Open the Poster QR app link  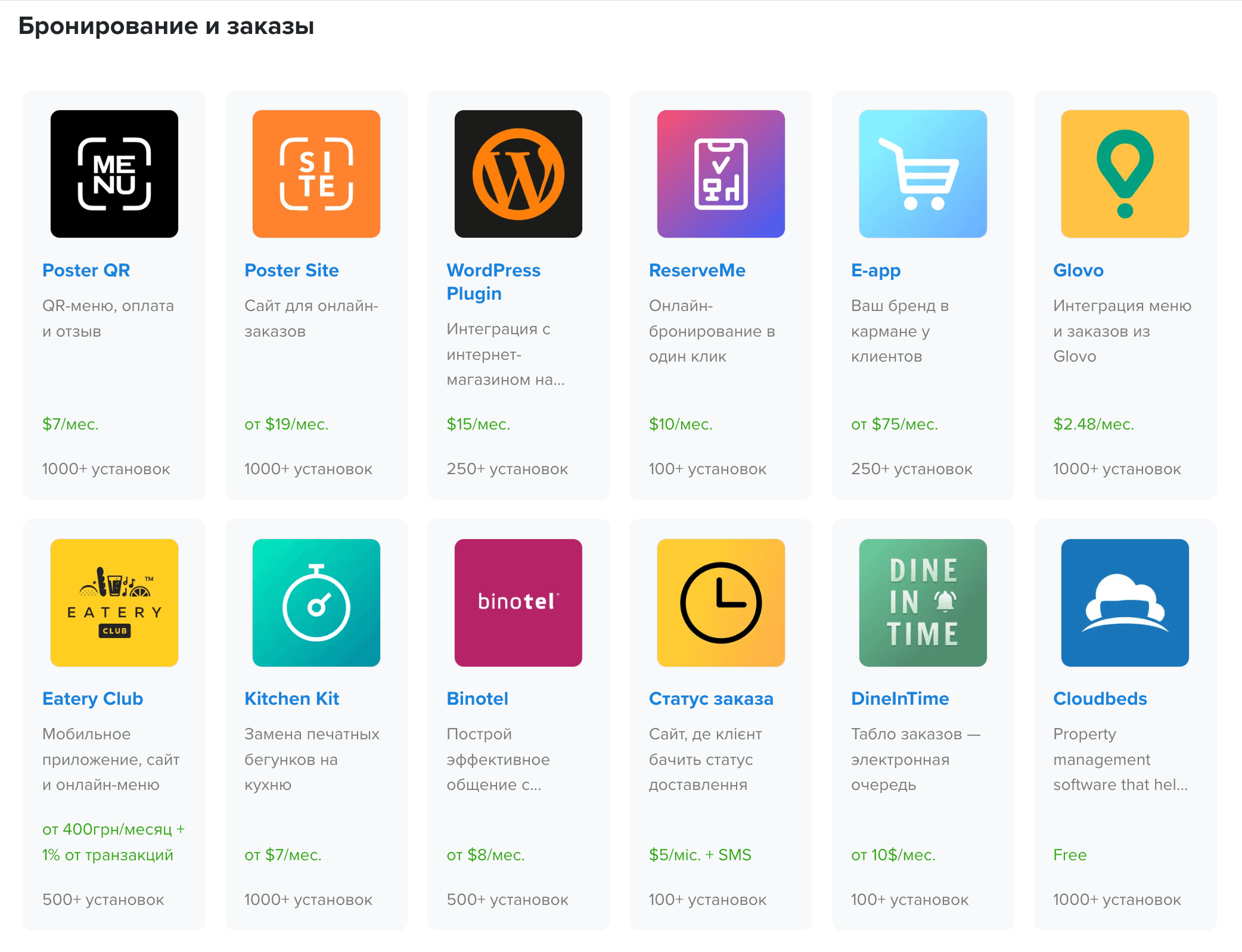point(86,270)
